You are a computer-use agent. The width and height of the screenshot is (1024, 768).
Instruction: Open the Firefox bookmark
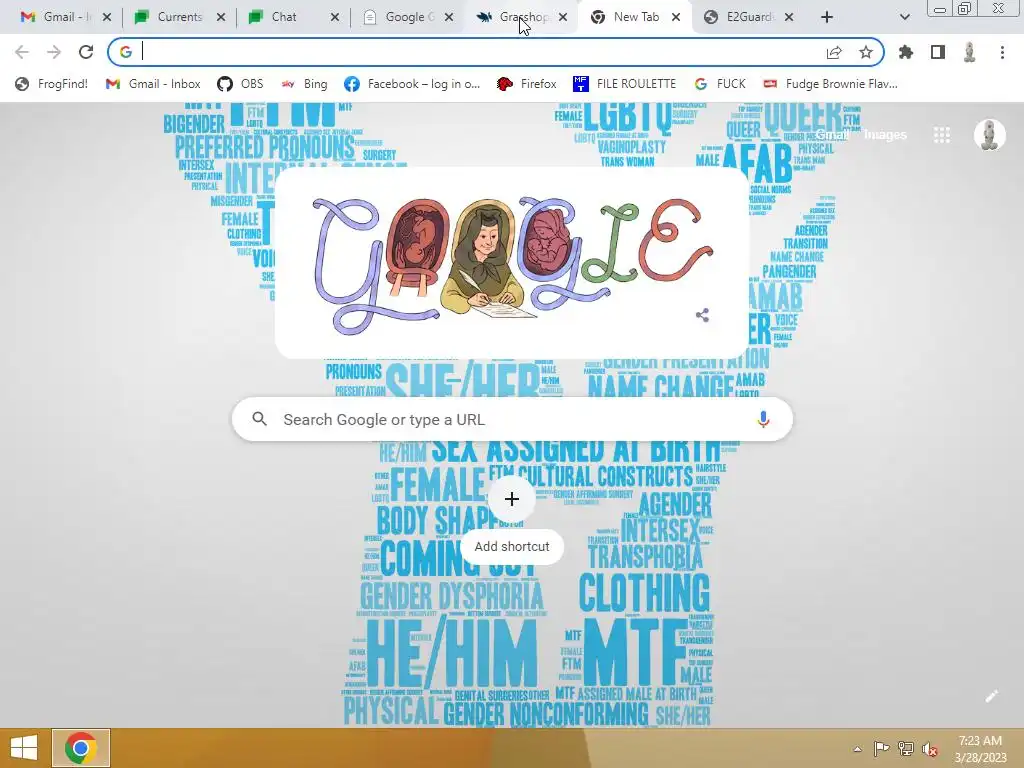pyautogui.click(x=526, y=84)
